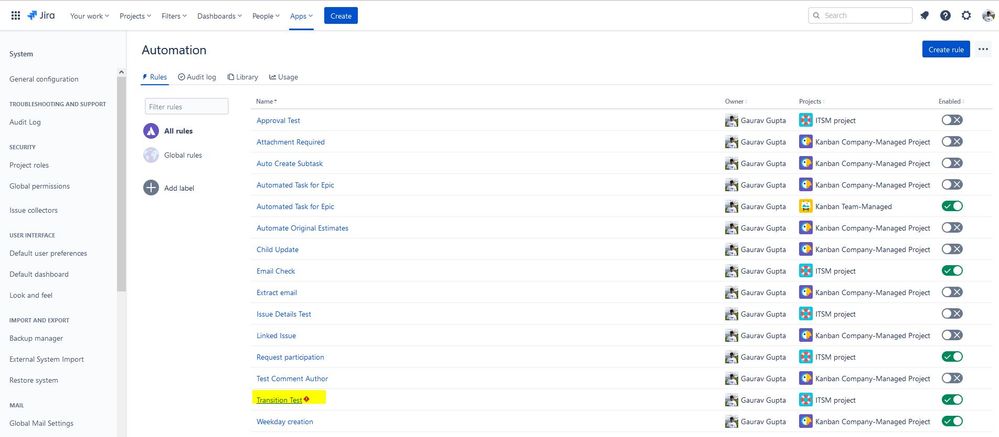Open General configuration in sidebar
This screenshot has width=999, height=437.
click(x=44, y=79)
